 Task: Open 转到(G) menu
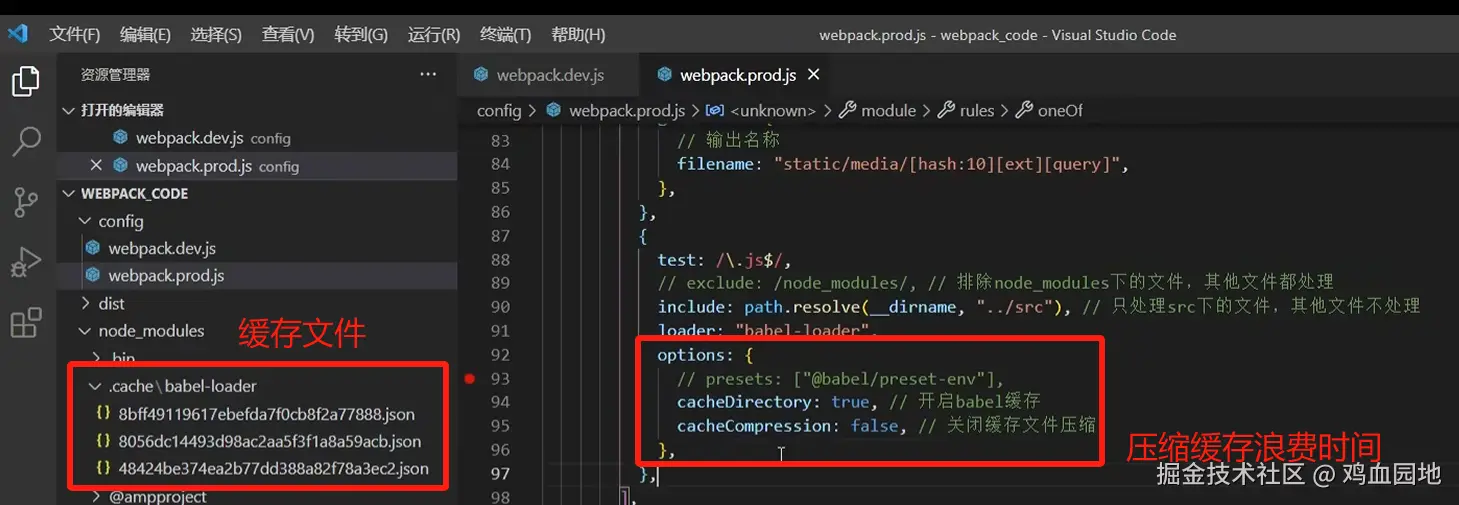[x=361, y=34]
